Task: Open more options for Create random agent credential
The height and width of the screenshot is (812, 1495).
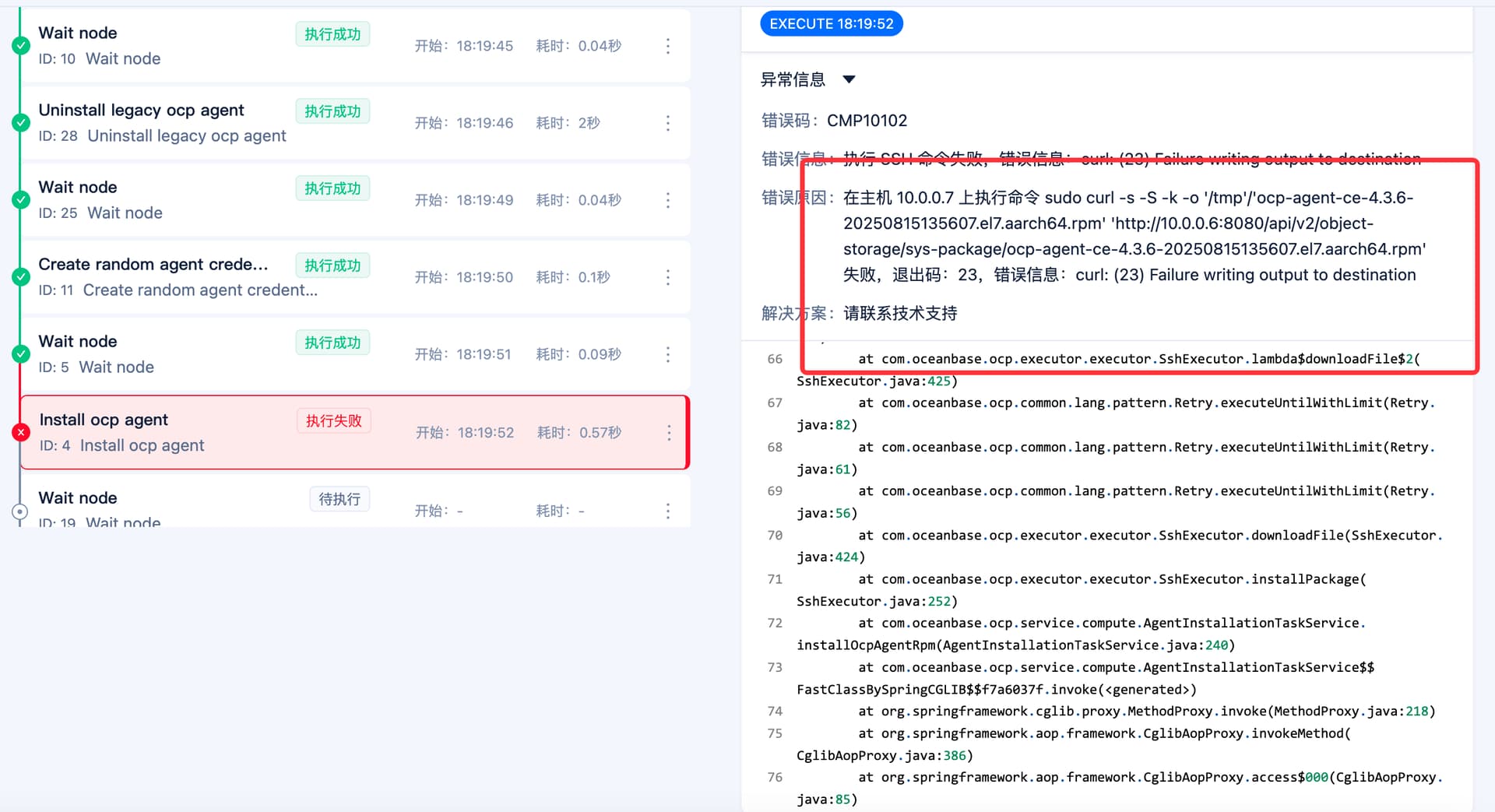Action: (667, 277)
